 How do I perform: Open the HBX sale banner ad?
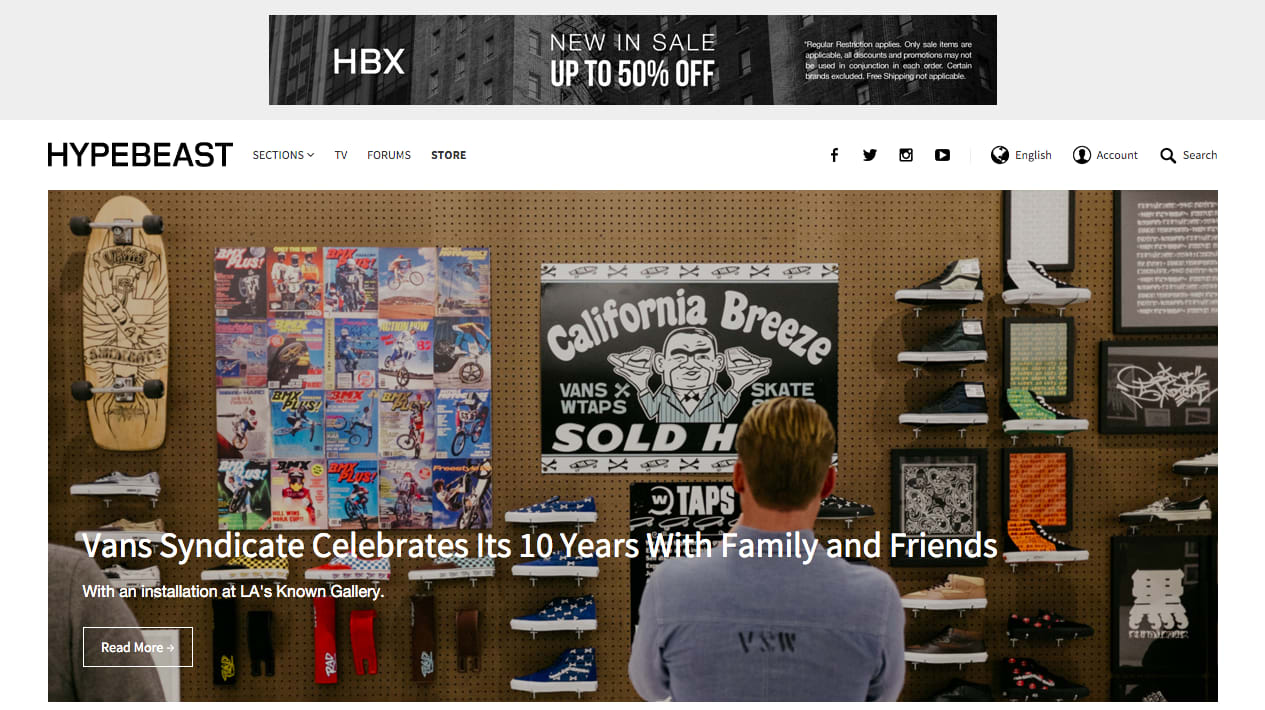pos(633,60)
